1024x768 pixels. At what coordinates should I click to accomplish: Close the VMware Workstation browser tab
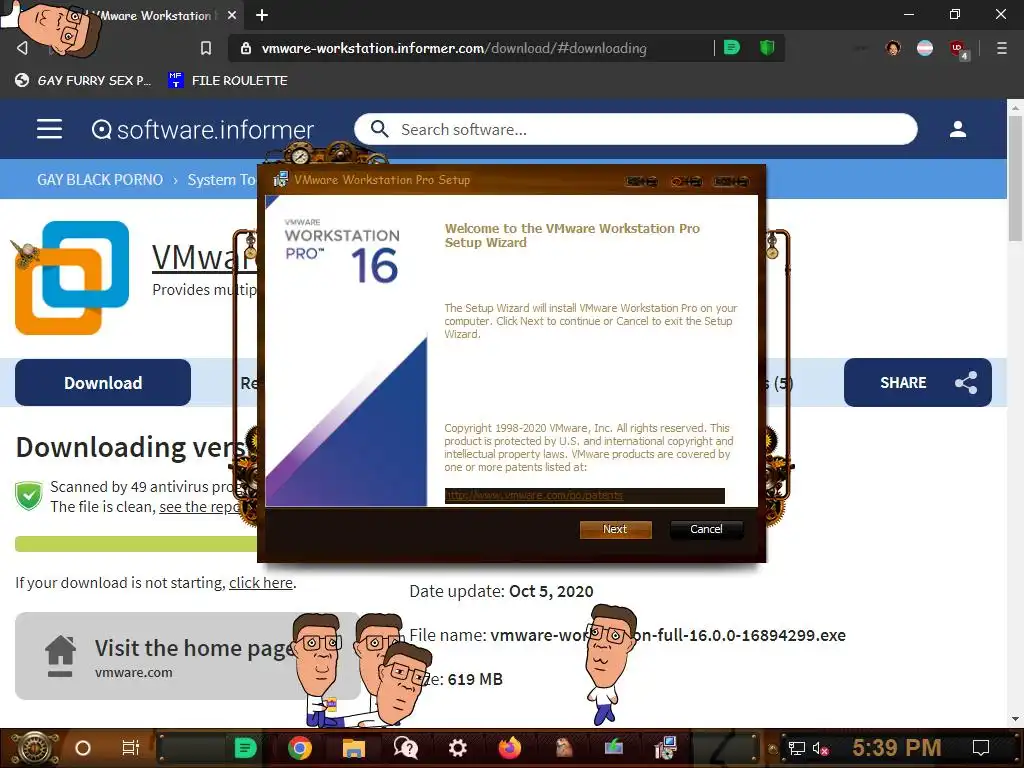[x=232, y=15]
